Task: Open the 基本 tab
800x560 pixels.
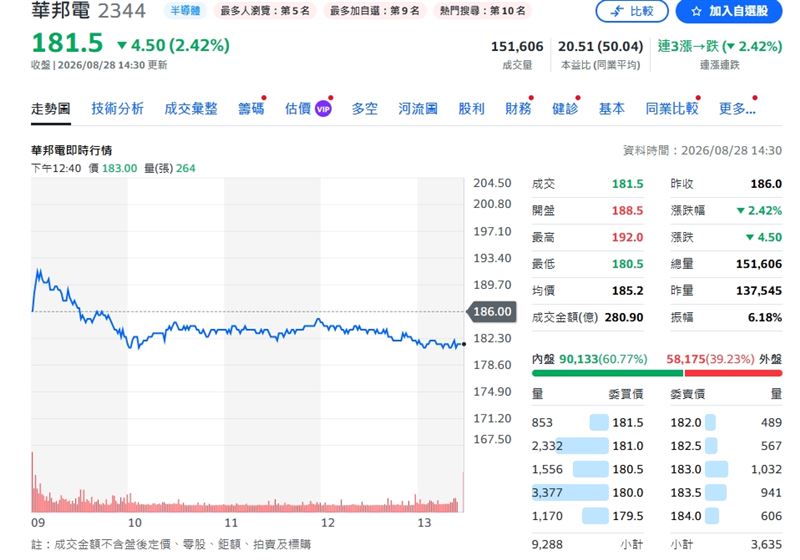Action: [x=612, y=109]
